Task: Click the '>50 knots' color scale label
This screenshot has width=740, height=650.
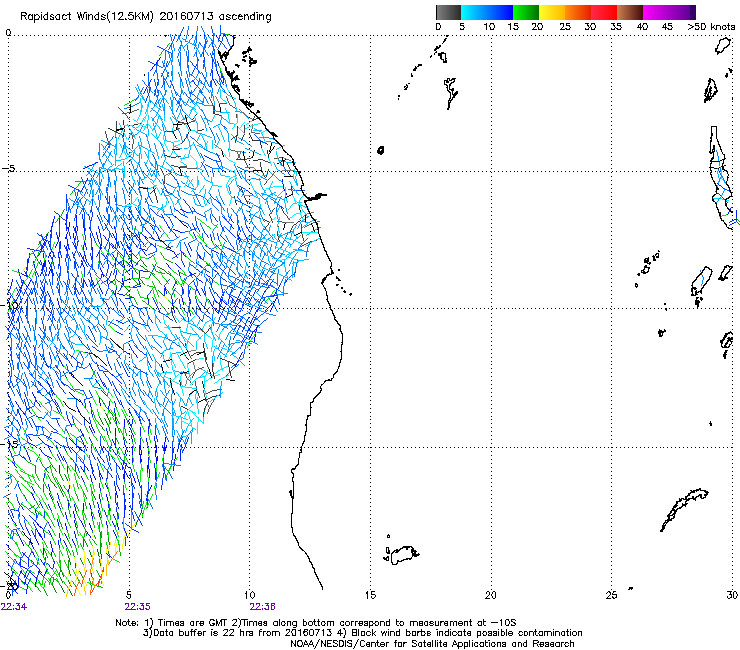Action: tap(711, 27)
